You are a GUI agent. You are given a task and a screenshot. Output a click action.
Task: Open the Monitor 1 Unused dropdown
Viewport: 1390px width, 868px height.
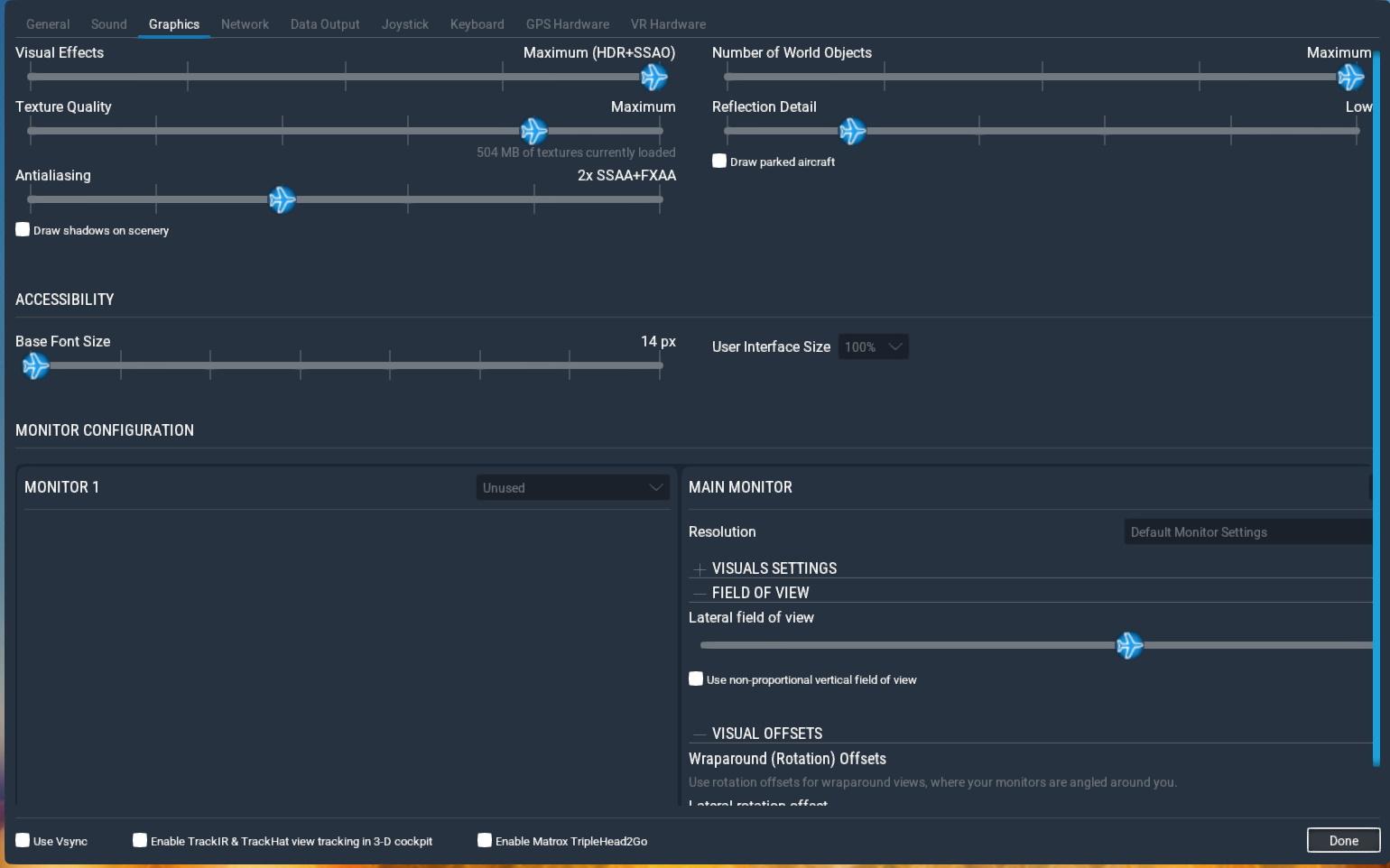coord(572,488)
